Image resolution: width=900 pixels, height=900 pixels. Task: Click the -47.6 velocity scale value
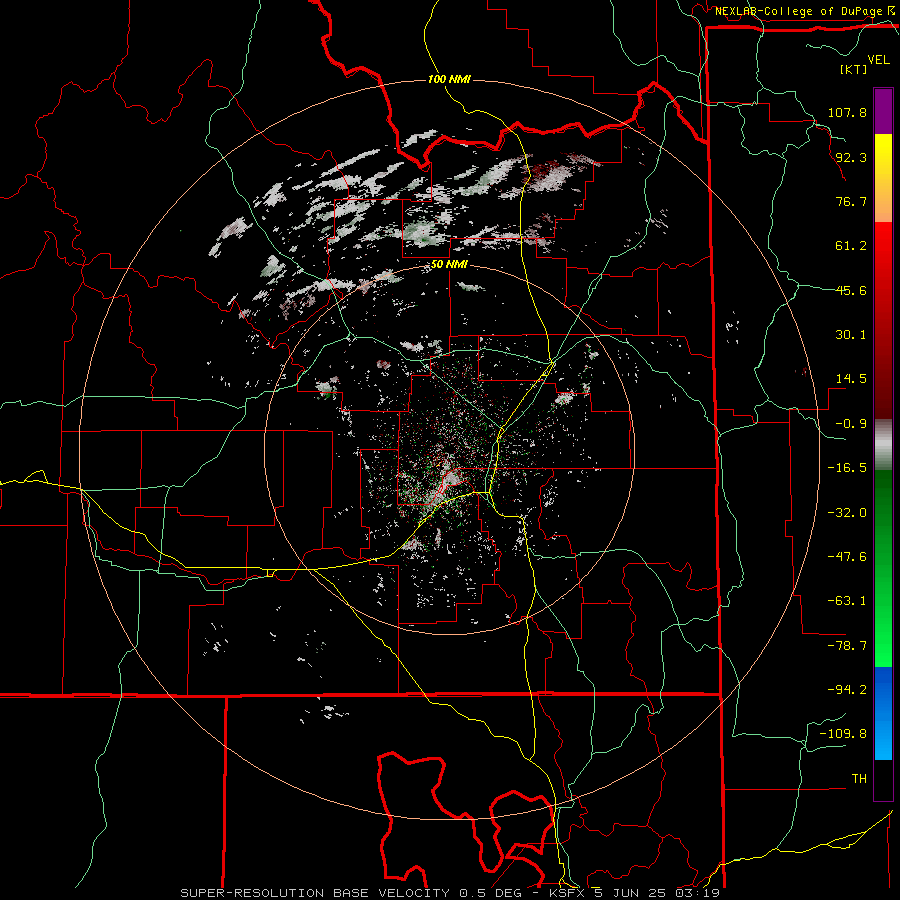847,557
